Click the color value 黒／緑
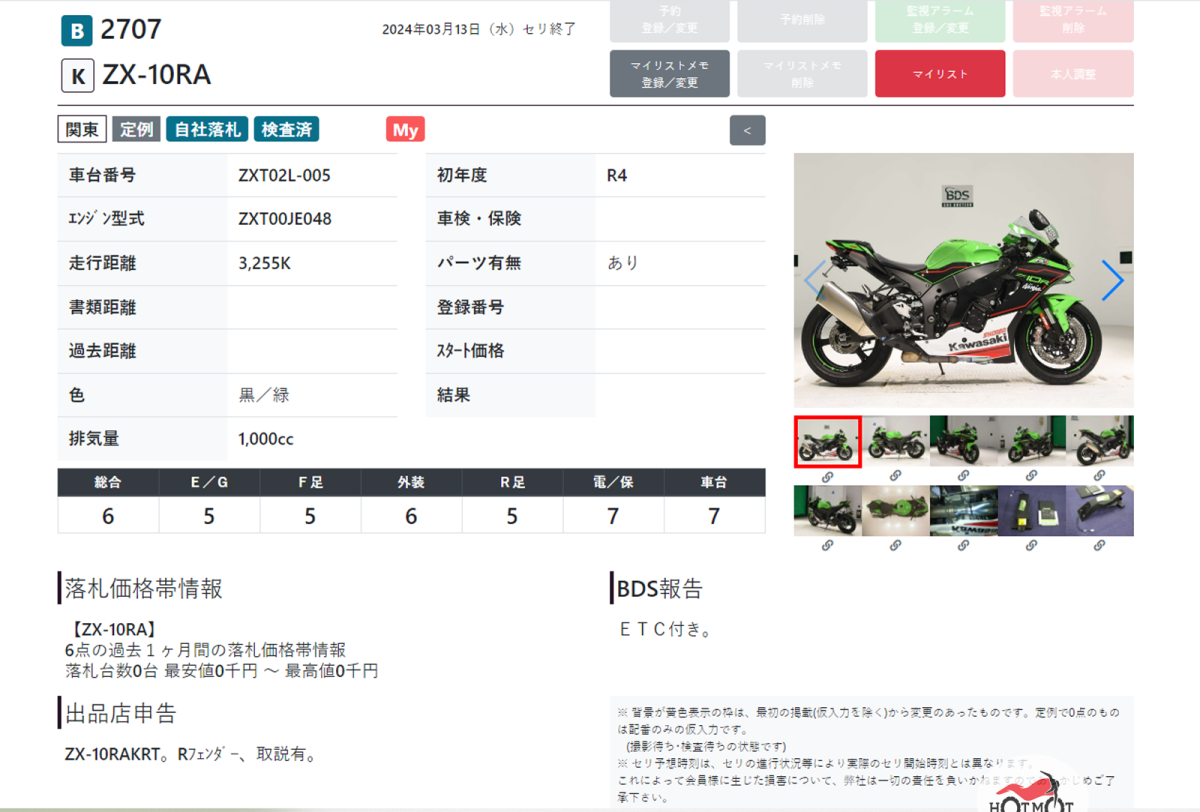The height and width of the screenshot is (812, 1200). (264, 395)
